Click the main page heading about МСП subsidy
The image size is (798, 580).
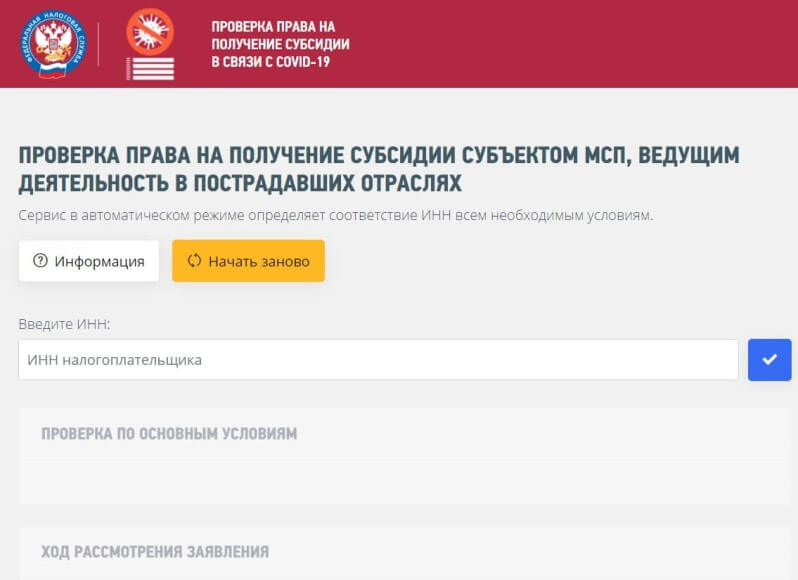tap(379, 169)
